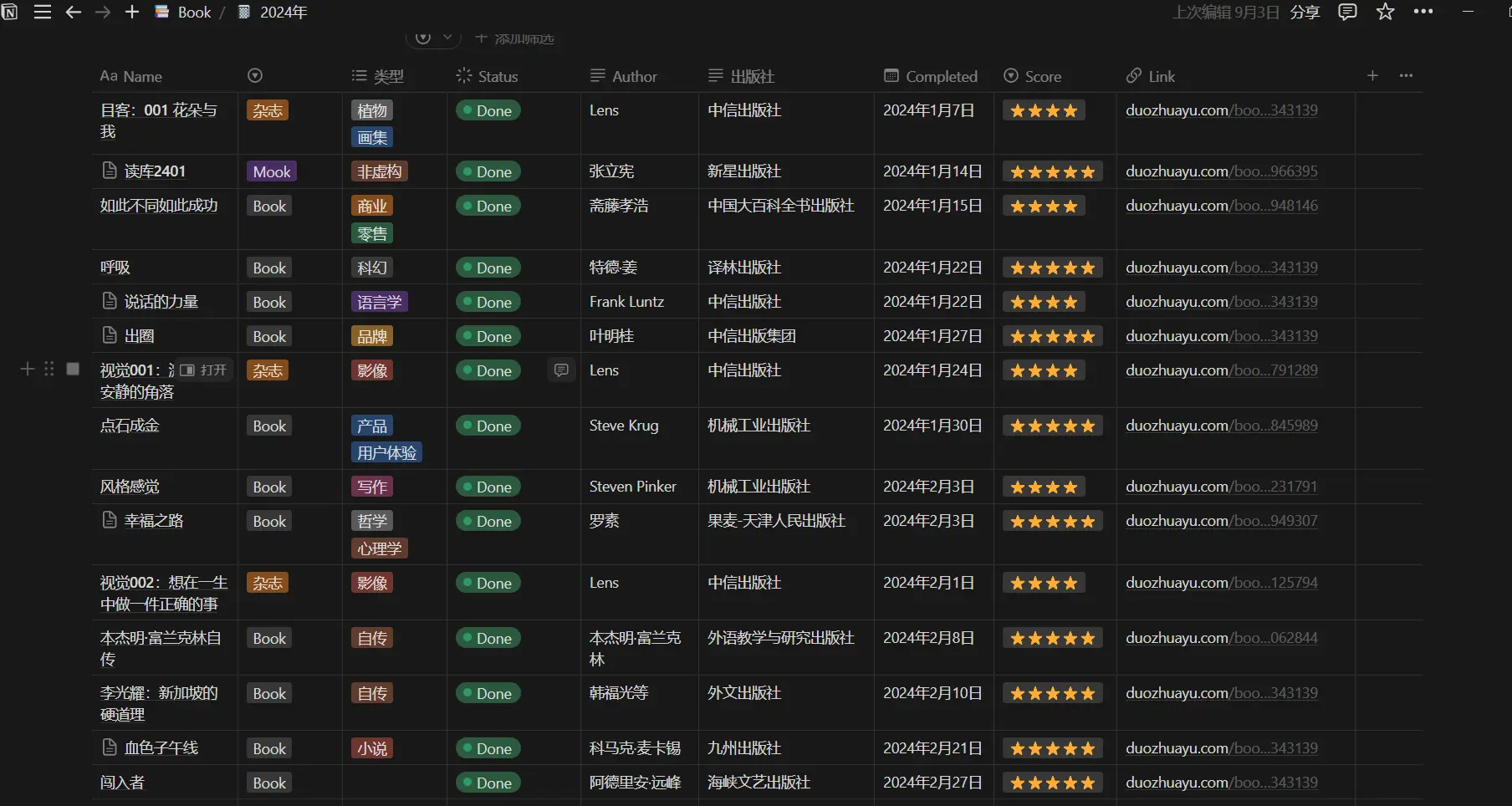This screenshot has height=806, width=1512.
Task: Open the Status column header menu
Action: pos(488,76)
